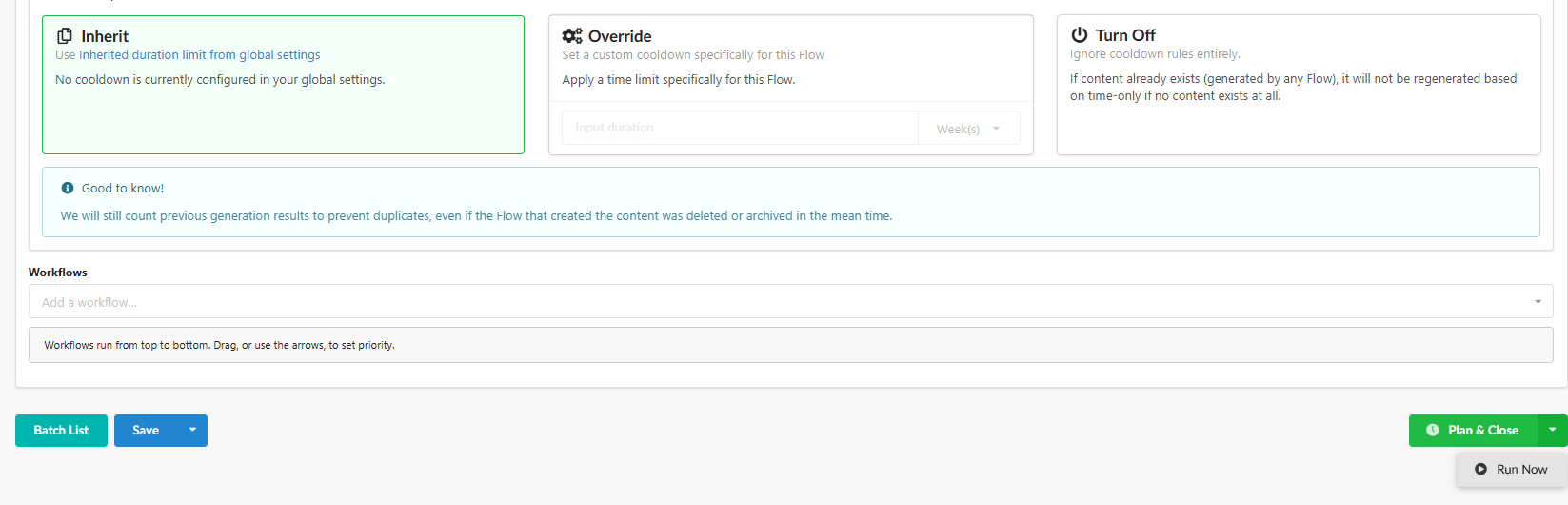Open the Add a workflow dropdown arrow
This screenshot has height=505, width=1568.
pyautogui.click(x=1538, y=302)
